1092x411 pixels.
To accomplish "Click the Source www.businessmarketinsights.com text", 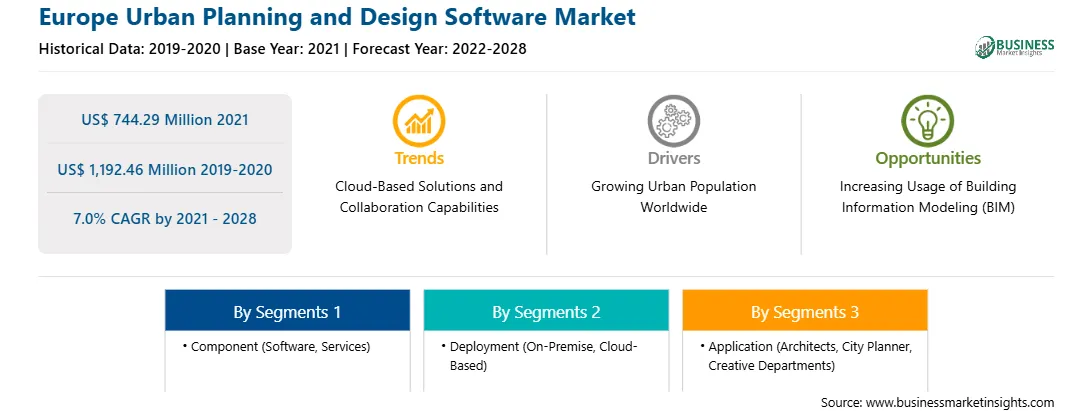I will pyautogui.click(x=937, y=402).
